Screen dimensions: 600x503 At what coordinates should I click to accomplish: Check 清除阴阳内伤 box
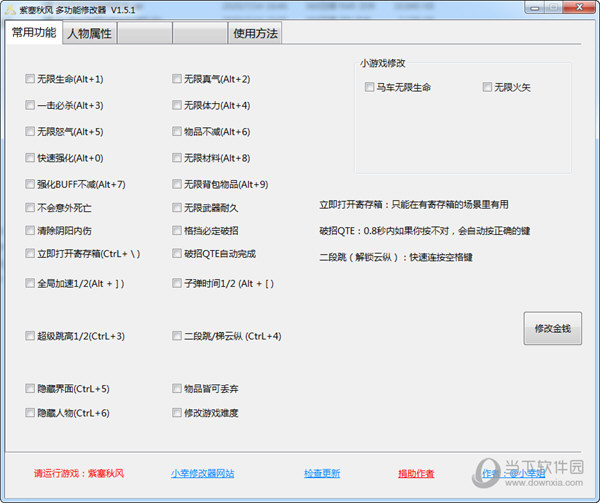click(x=30, y=231)
